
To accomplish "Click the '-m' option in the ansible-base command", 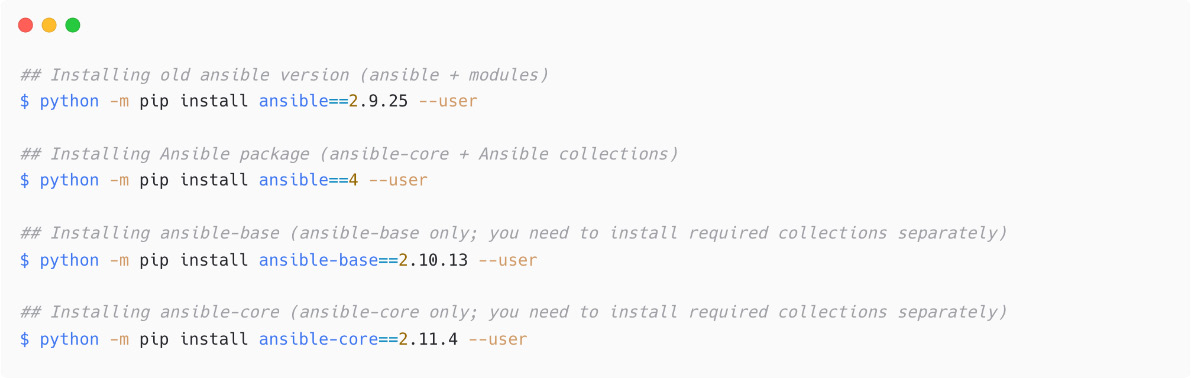I will pyautogui.click(x=119, y=260).
